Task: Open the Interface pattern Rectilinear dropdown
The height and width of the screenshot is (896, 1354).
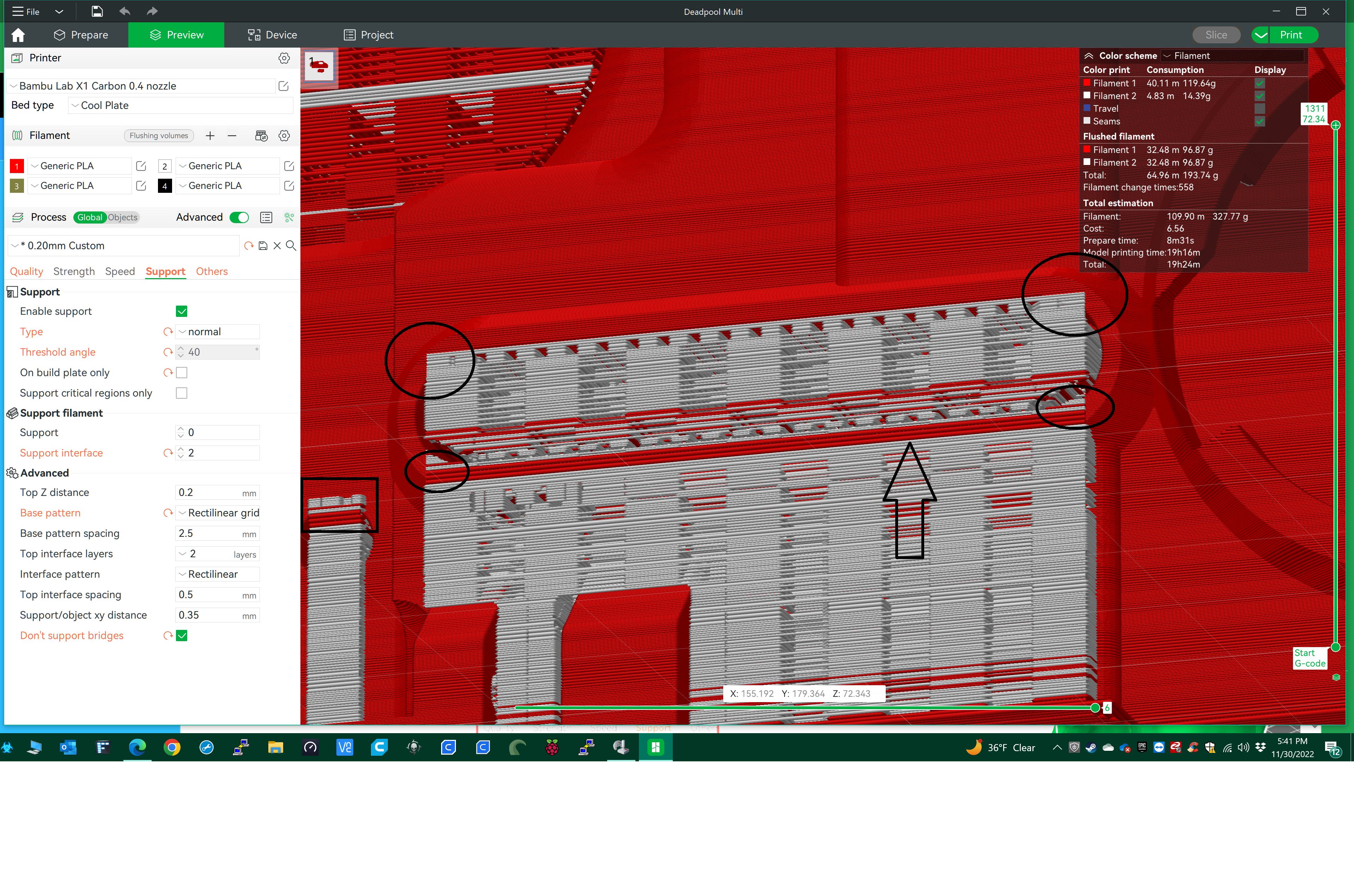Action: pyautogui.click(x=218, y=574)
